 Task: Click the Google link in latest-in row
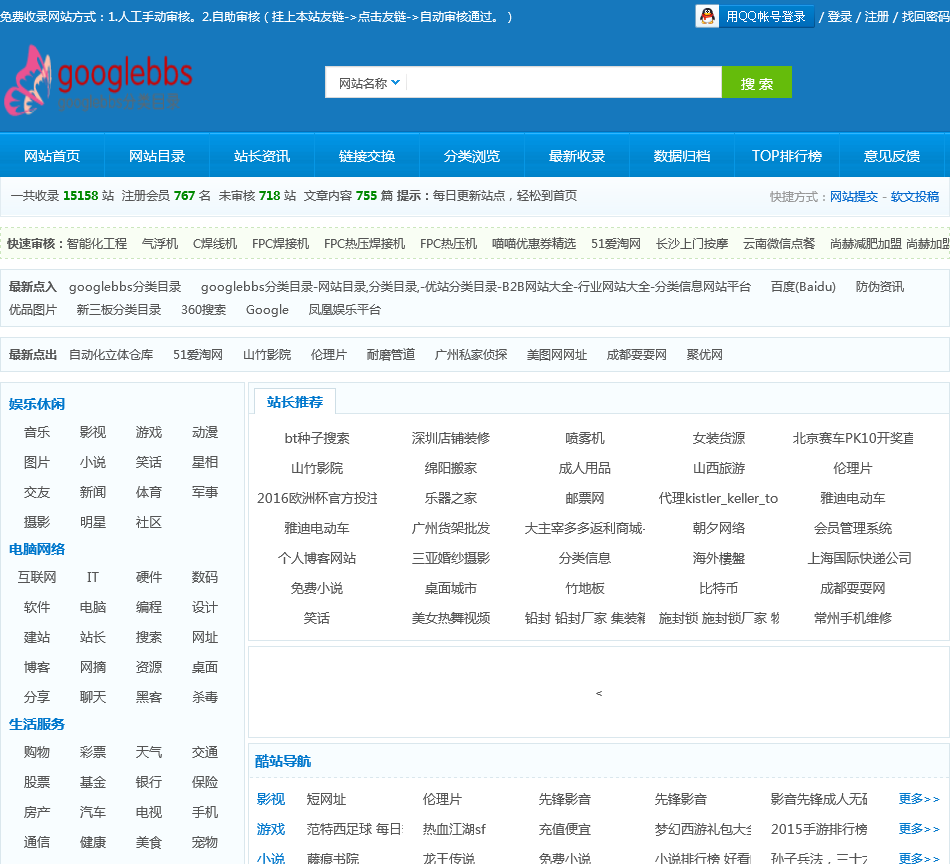click(267, 310)
